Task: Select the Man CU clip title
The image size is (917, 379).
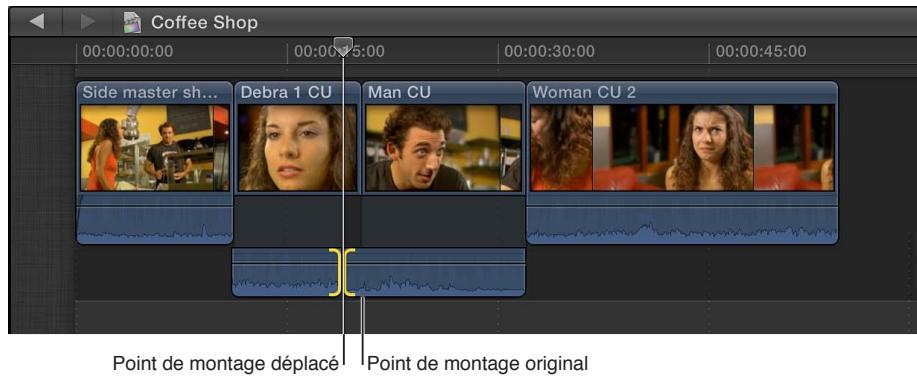Action: click(x=399, y=92)
